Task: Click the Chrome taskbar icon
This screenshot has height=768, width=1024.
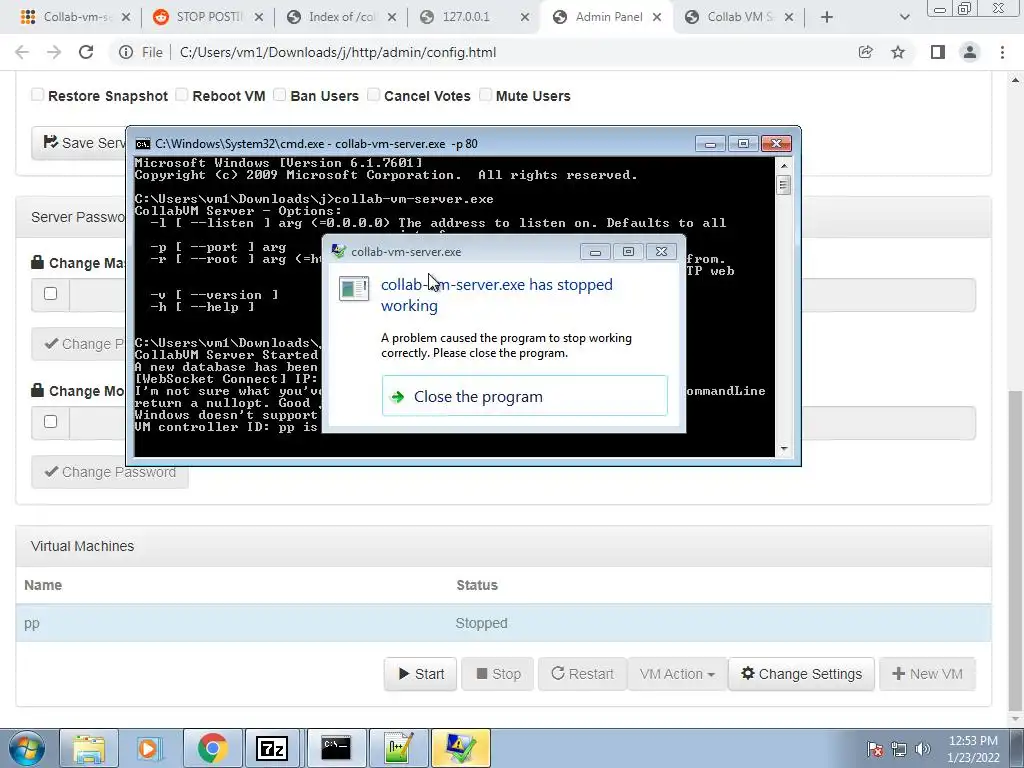Action: click(x=212, y=748)
